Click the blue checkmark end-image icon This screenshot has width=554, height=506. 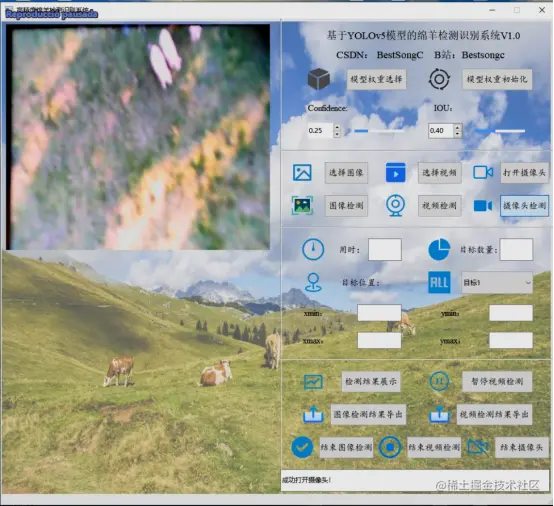(302, 447)
